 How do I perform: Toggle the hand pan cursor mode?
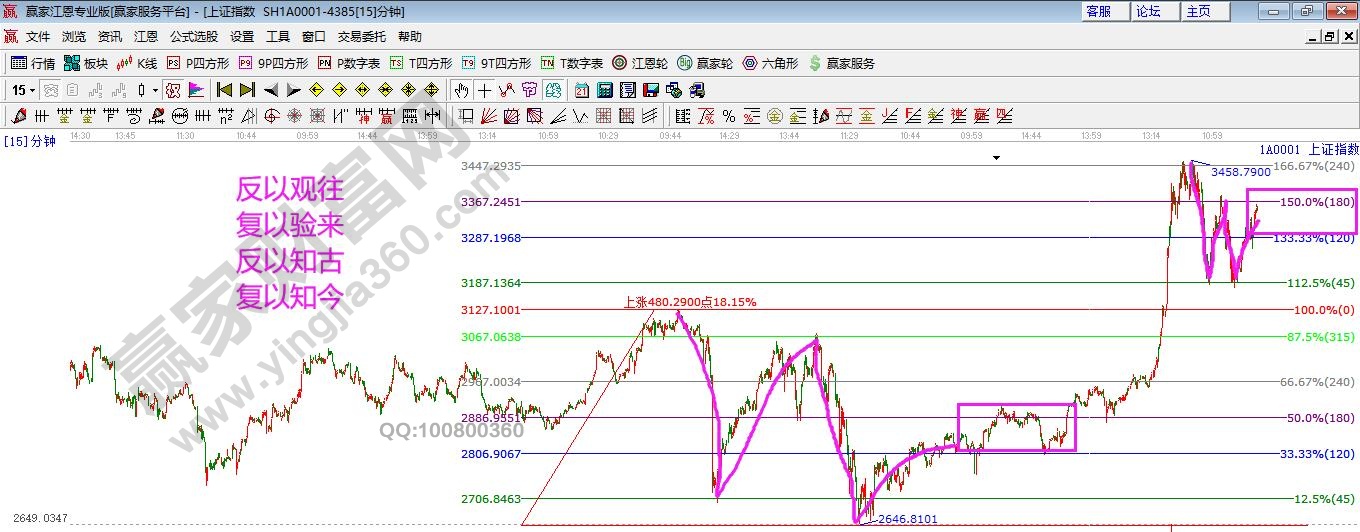click(461, 90)
